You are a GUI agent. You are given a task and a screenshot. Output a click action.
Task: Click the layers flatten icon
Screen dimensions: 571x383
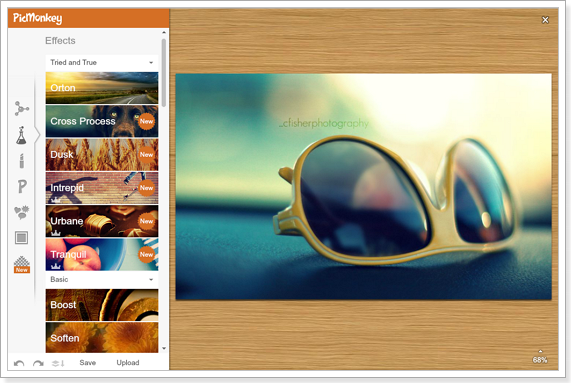click(x=58, y=363)
